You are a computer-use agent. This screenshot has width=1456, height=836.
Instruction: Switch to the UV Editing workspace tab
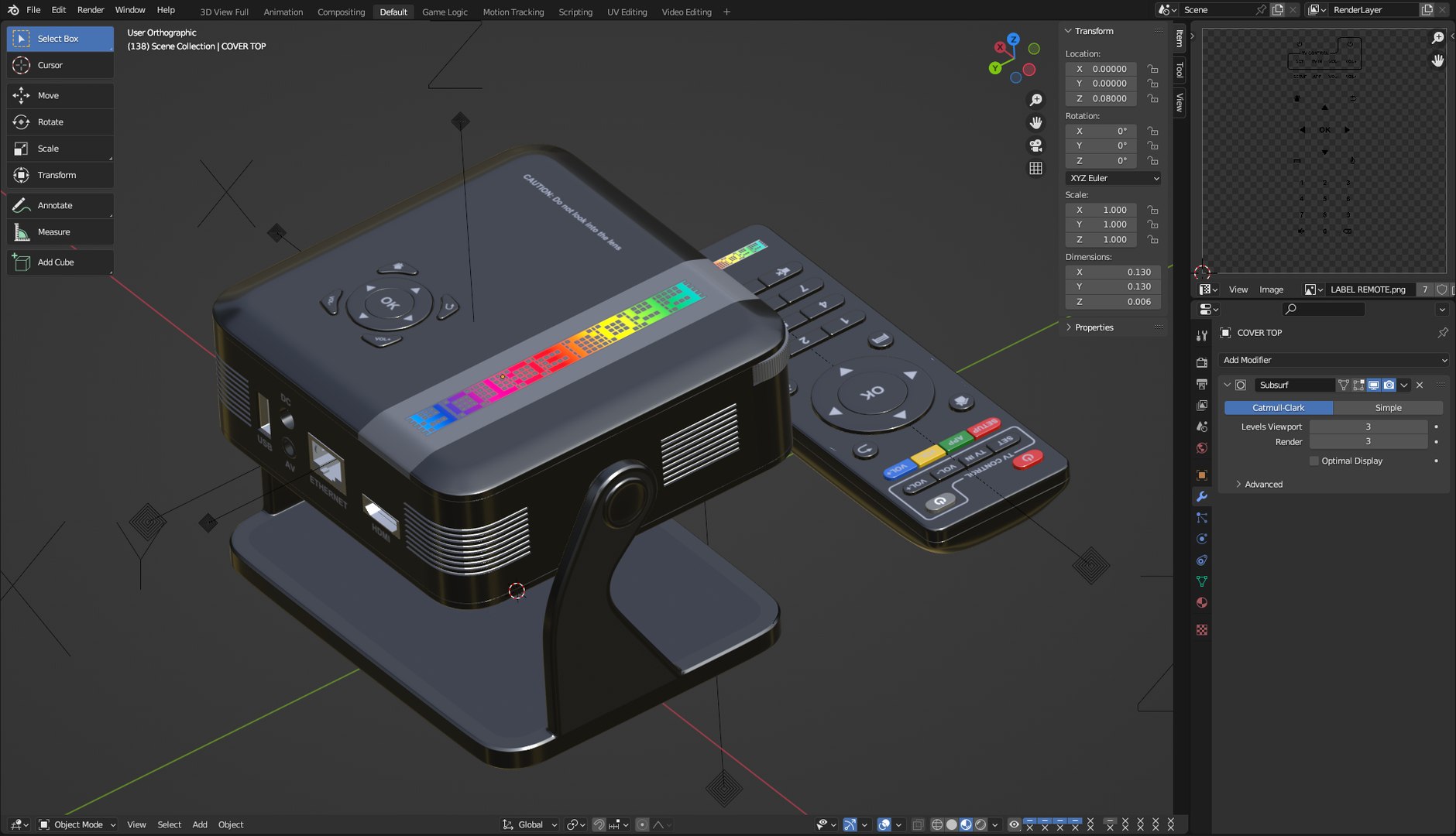pos(627,12)
